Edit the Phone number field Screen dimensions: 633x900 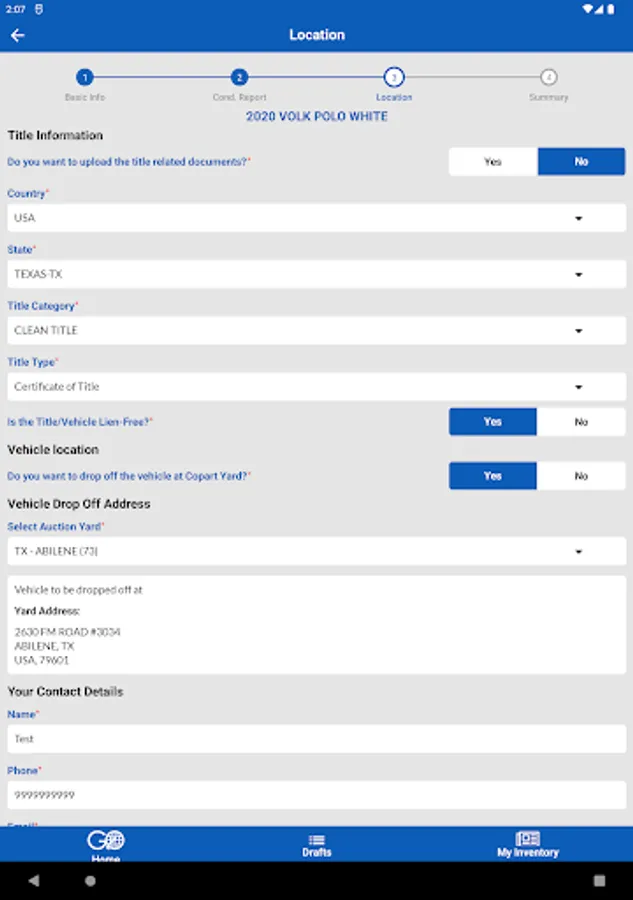pyautogui.click(x=316, y=795)
